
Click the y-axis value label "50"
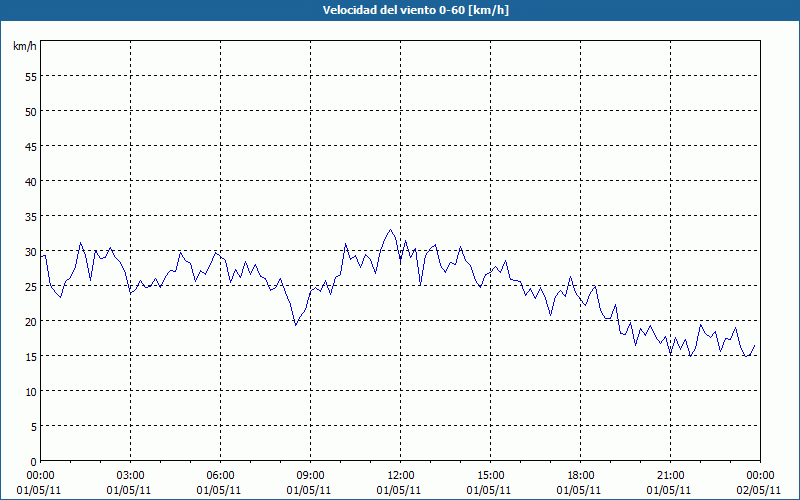coord(31,111)
